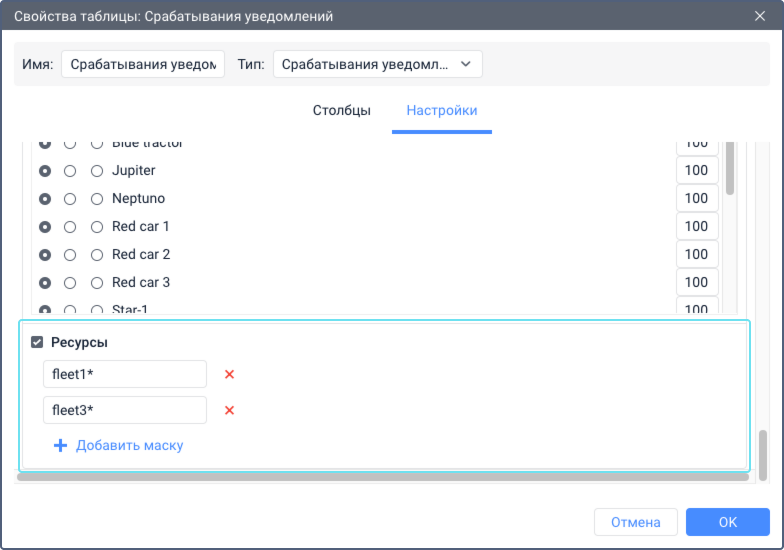Screen dimensions: 784x550
Task: Click the Отмена button
Action: (x=636, y=522)
